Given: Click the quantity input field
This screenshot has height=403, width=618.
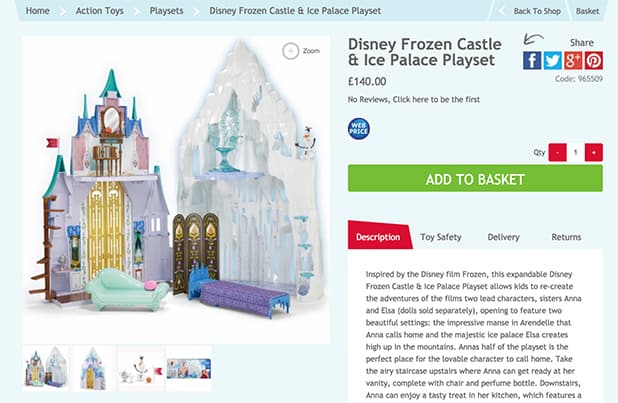Looking at the screenshot, I should [x=575, y=152].
